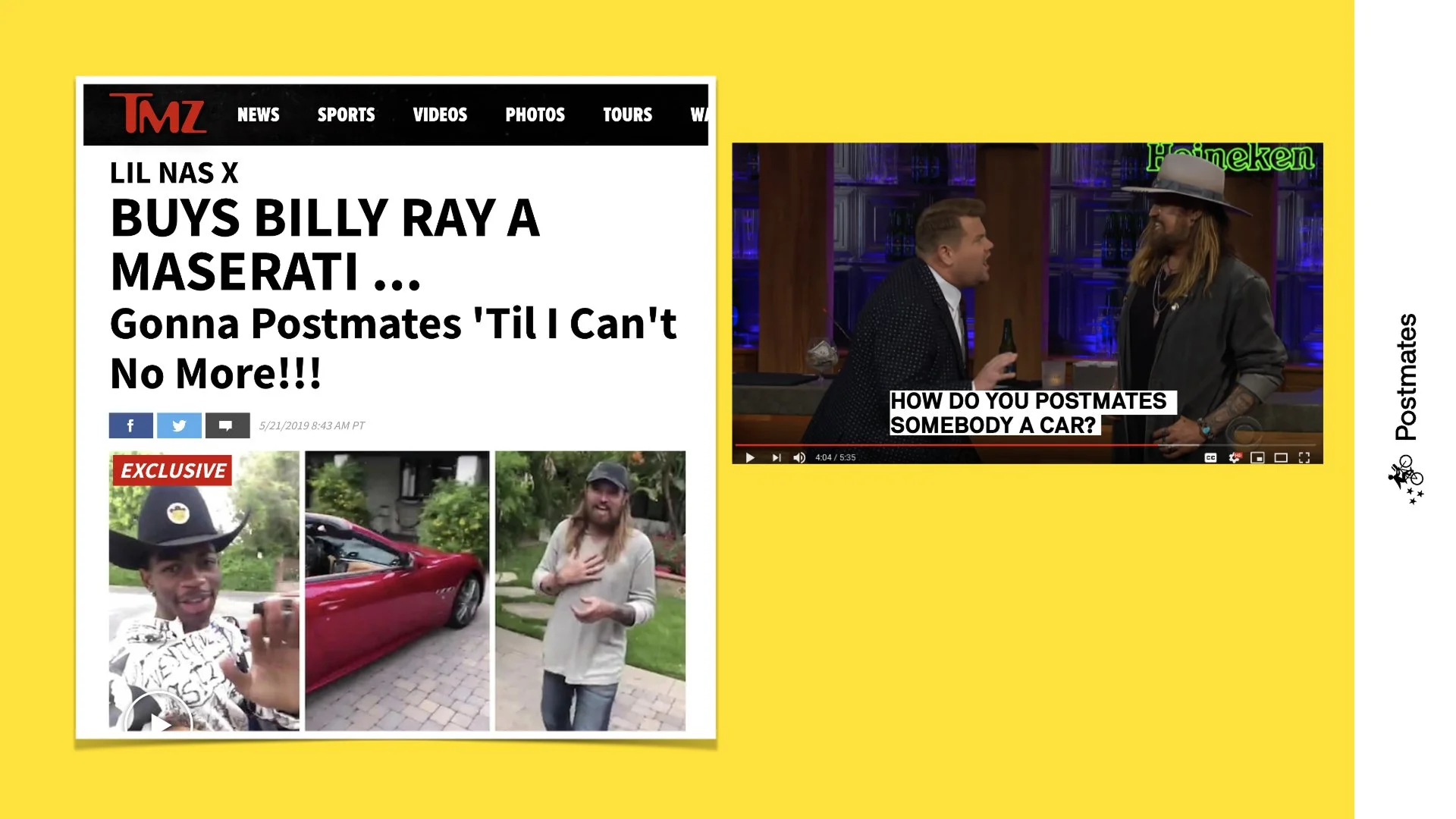Toggle closed captions on video
This screenshot has height=819, width=1456.
(1210, 457)
